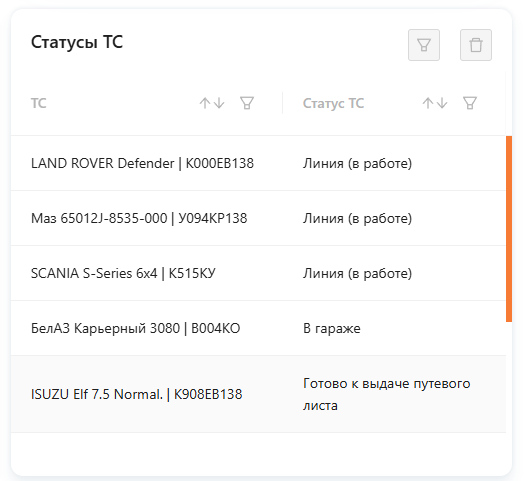Select Маз 65012J-8535-000 row

258,218
